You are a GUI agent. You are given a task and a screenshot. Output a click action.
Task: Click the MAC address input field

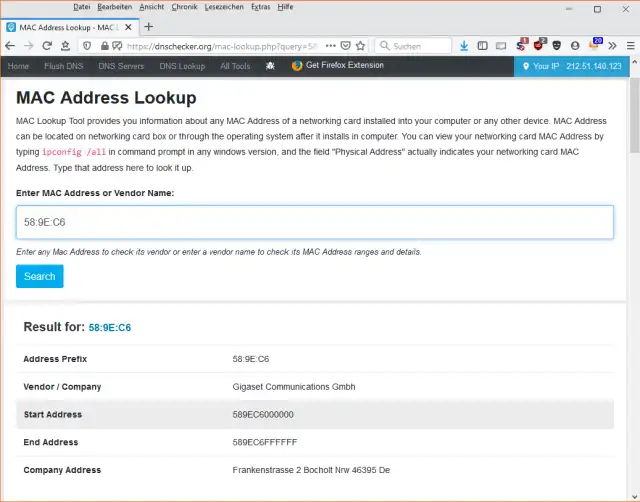pos(315,222)
